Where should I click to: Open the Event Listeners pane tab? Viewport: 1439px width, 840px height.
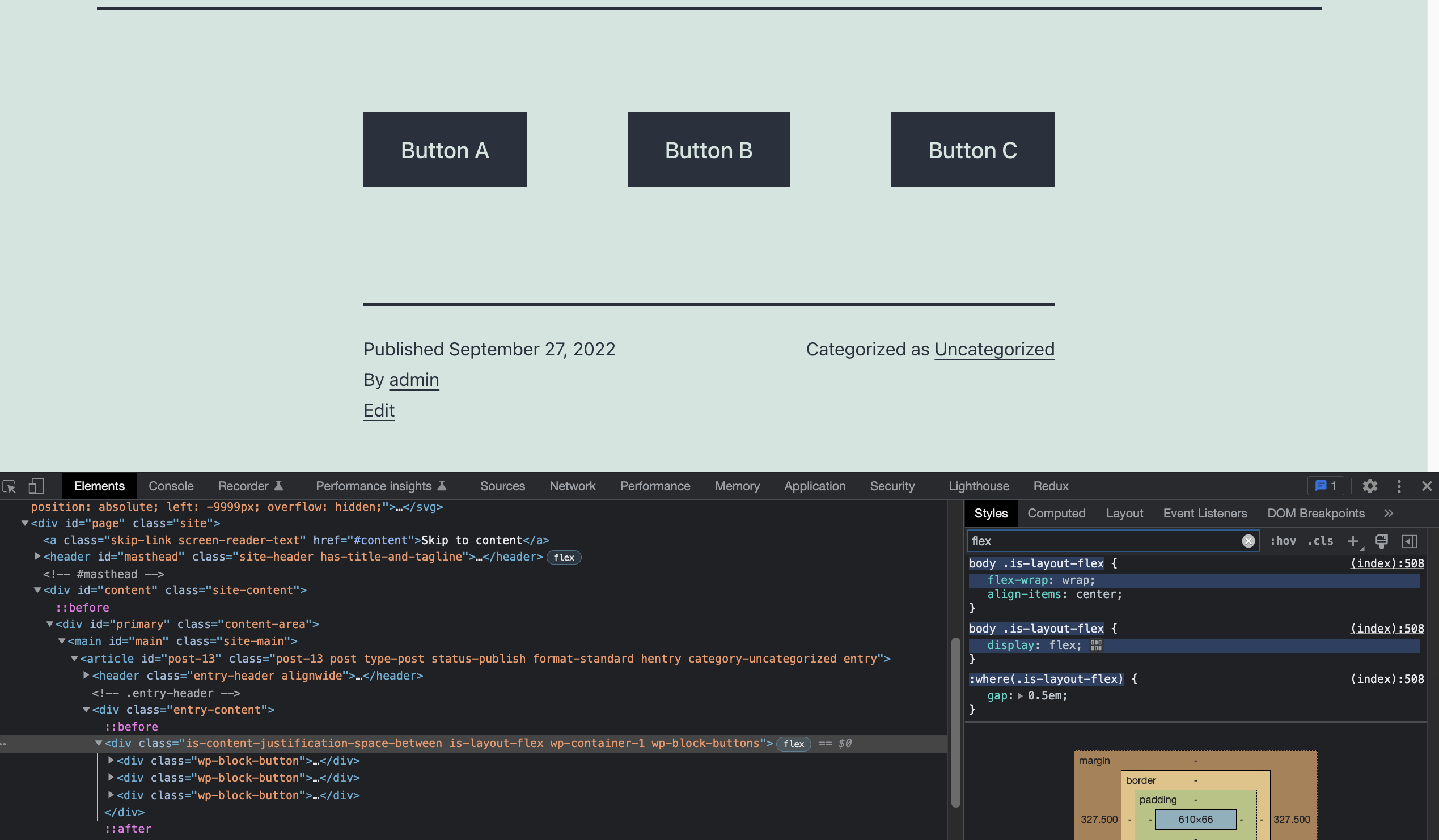[x=1205, y=514]
